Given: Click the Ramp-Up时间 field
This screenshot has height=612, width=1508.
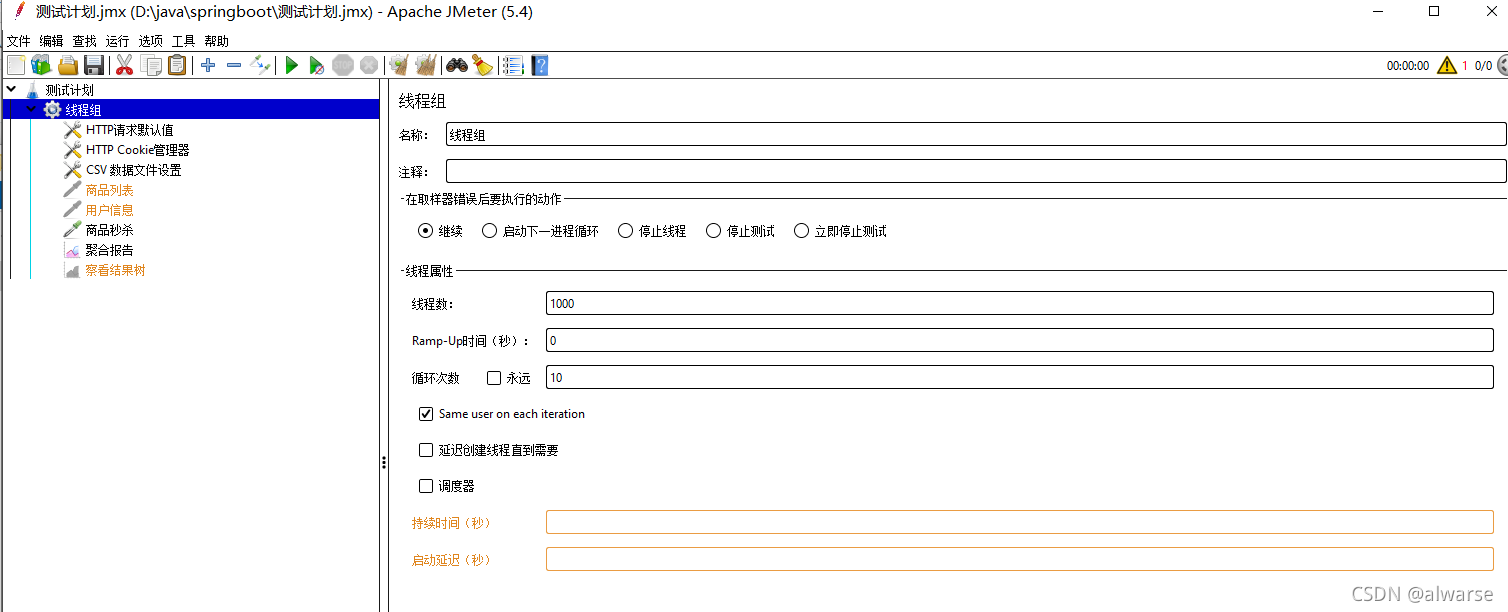Looking at the screenshot, I should [1019, 340].
